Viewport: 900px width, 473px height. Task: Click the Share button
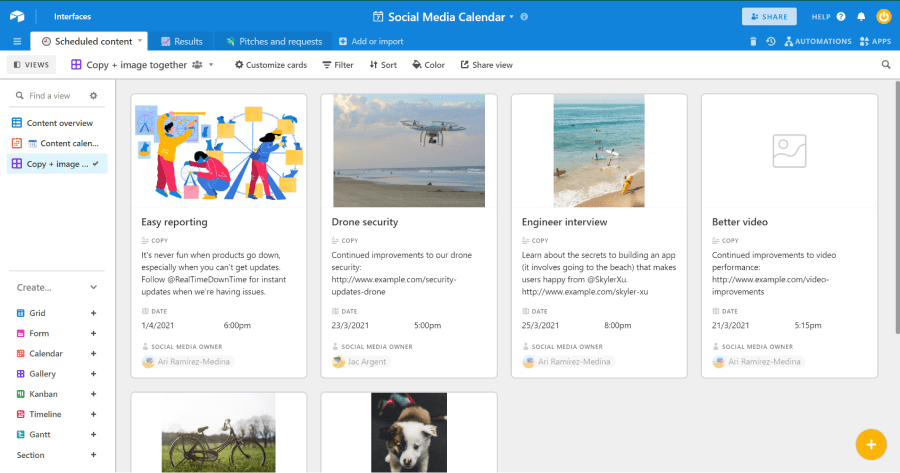click(769, 17)
